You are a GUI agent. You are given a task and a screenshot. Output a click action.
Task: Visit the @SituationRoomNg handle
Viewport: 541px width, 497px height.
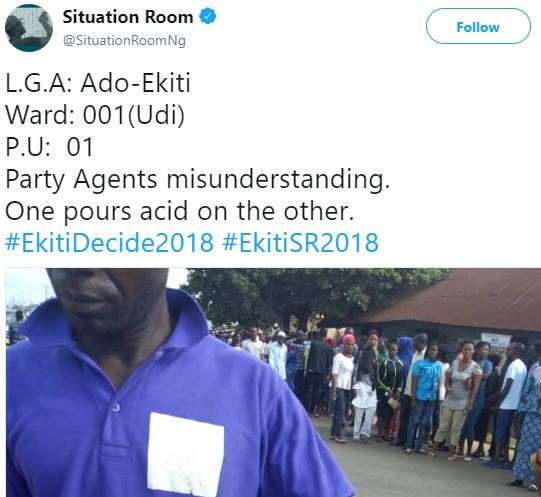click(x=124, y=40)
